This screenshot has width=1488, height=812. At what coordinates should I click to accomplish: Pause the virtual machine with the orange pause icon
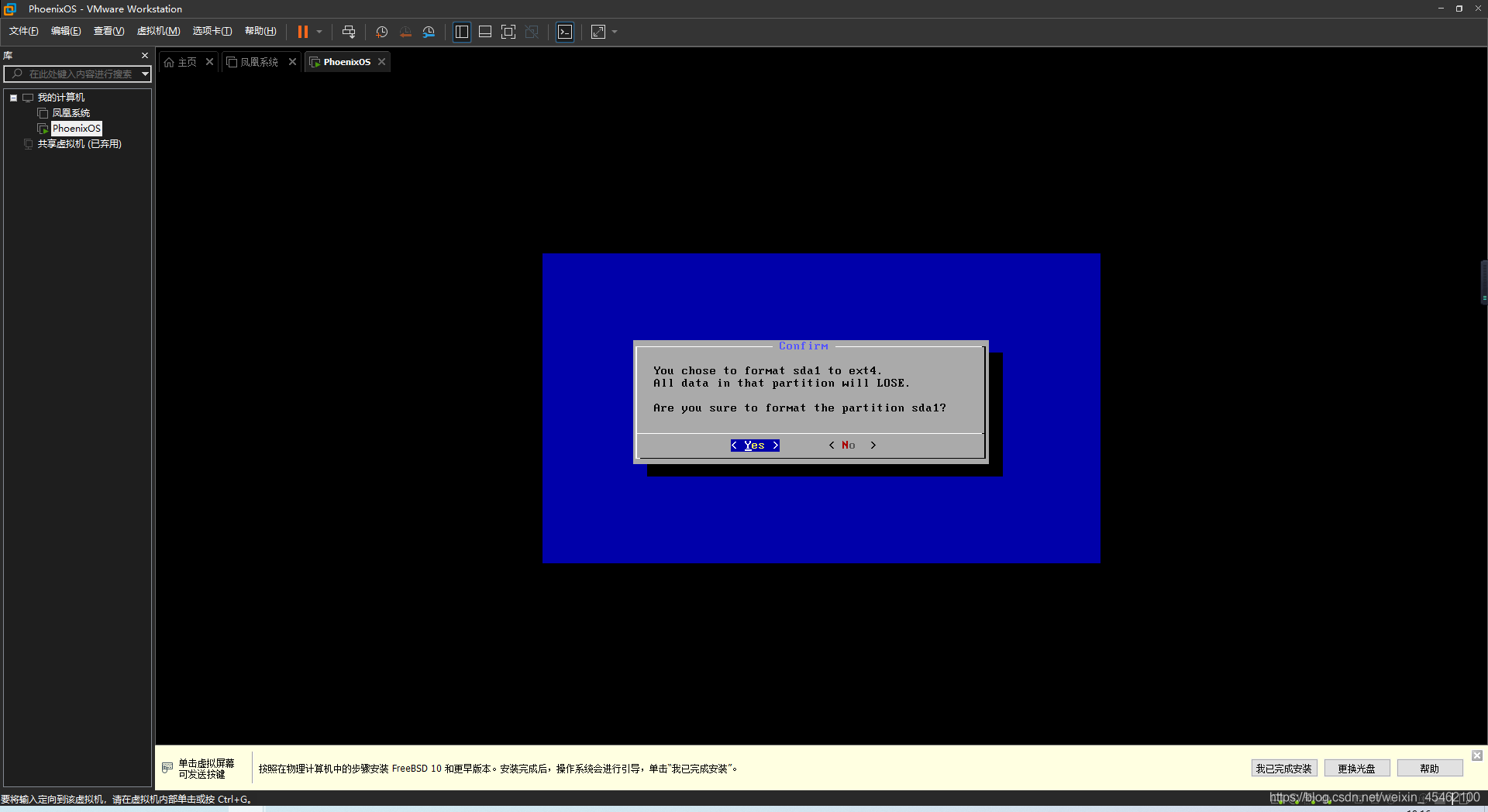(303, 32)
